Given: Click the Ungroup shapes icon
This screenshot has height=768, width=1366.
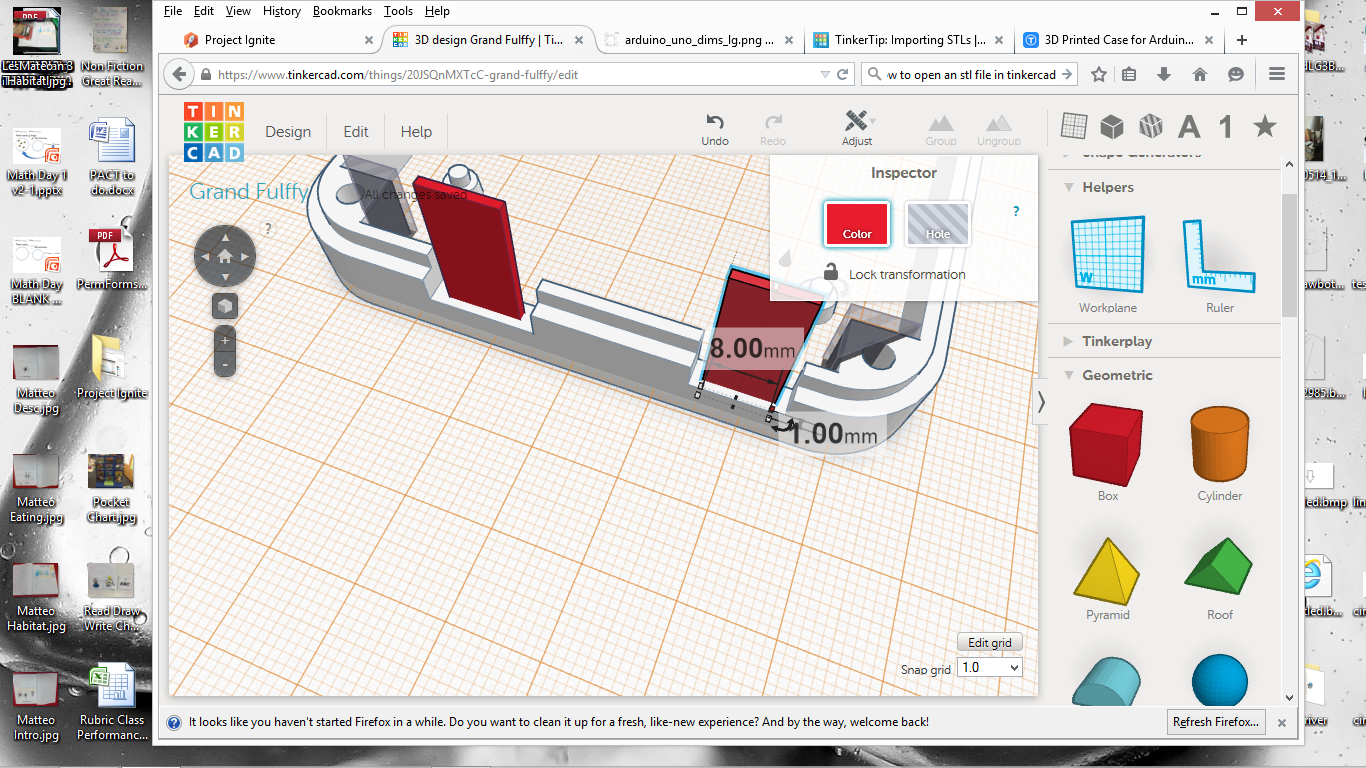Looking at the screenshot, I should (998, 123).
